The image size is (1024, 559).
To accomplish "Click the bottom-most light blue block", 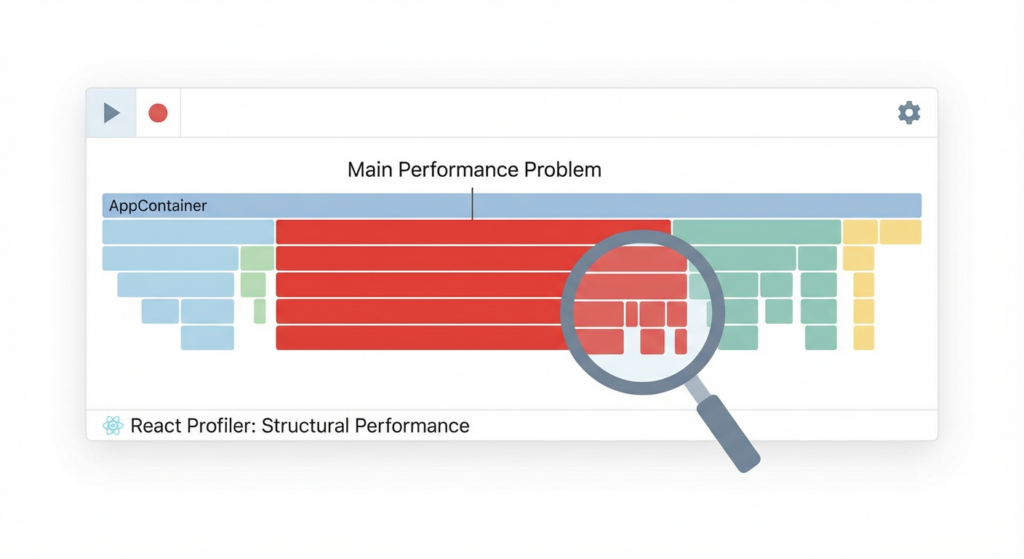I will tap(207, 338).
